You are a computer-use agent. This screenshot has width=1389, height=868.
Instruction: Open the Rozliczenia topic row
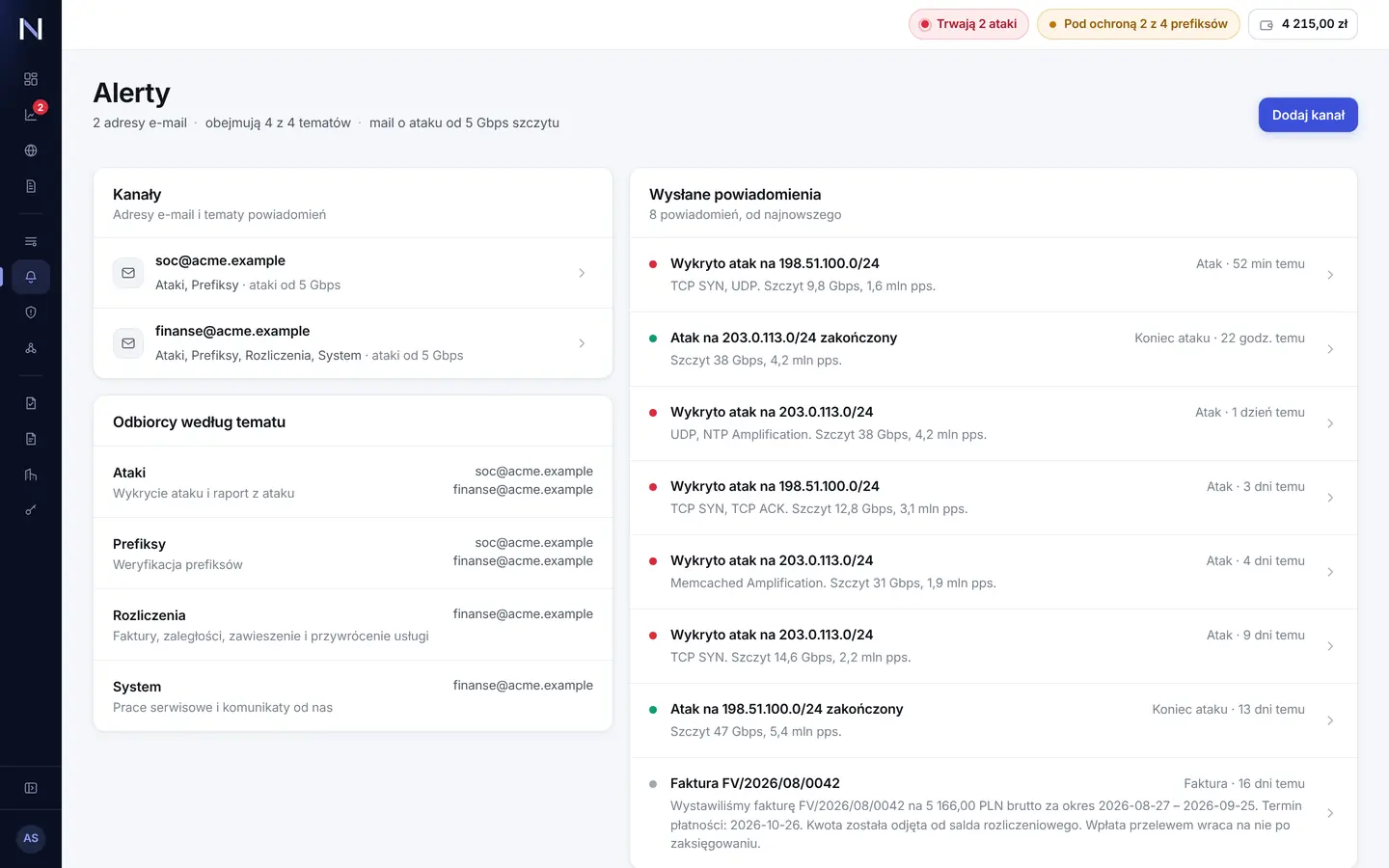point(353,625)
